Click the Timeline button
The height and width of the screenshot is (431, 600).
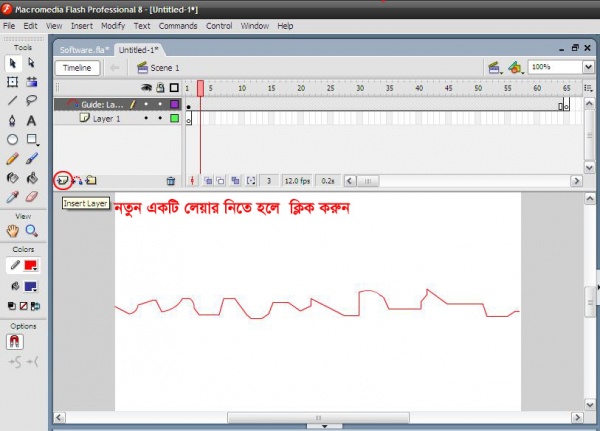click(77, 68)
